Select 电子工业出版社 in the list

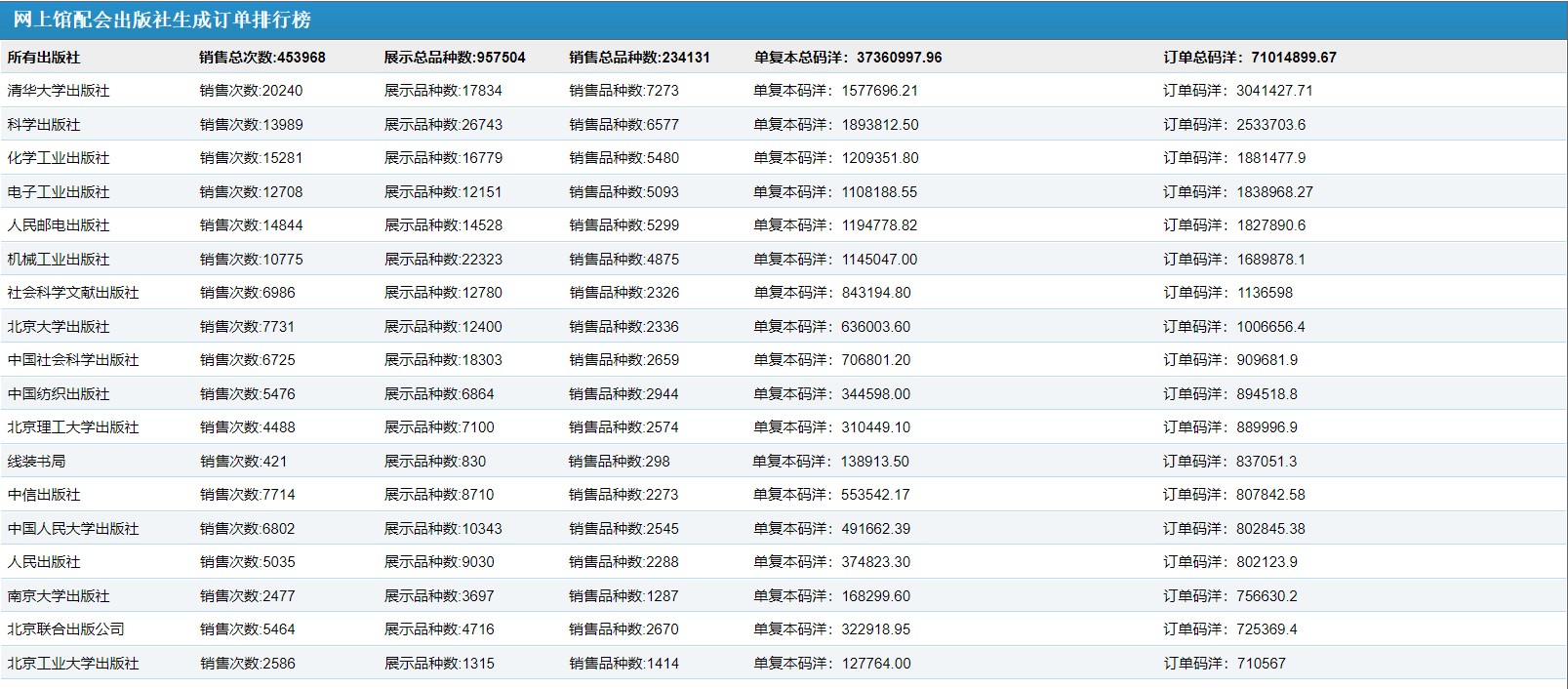59,192
